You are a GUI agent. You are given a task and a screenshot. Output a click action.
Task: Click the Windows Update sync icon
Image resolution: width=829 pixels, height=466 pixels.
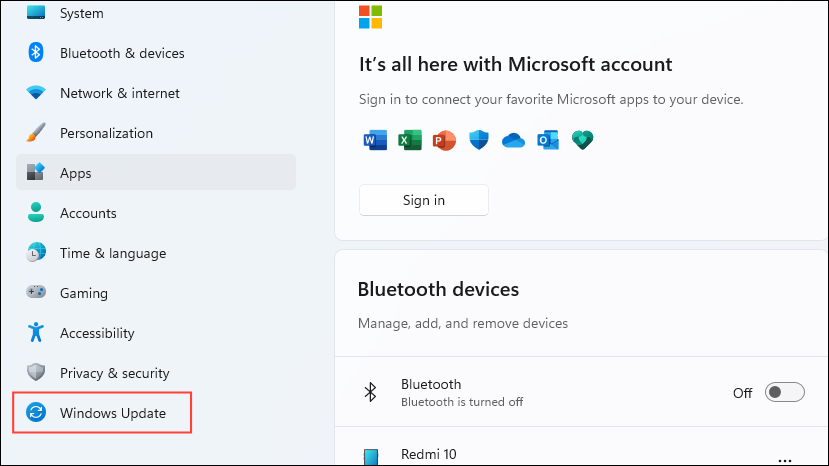[36, 412]
